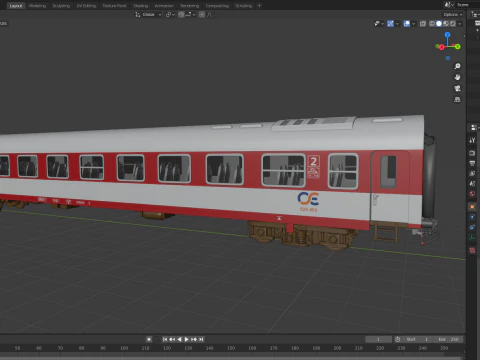Toggle auto keying record button
This screenshot has height=360, width=480.
[149, 339]
